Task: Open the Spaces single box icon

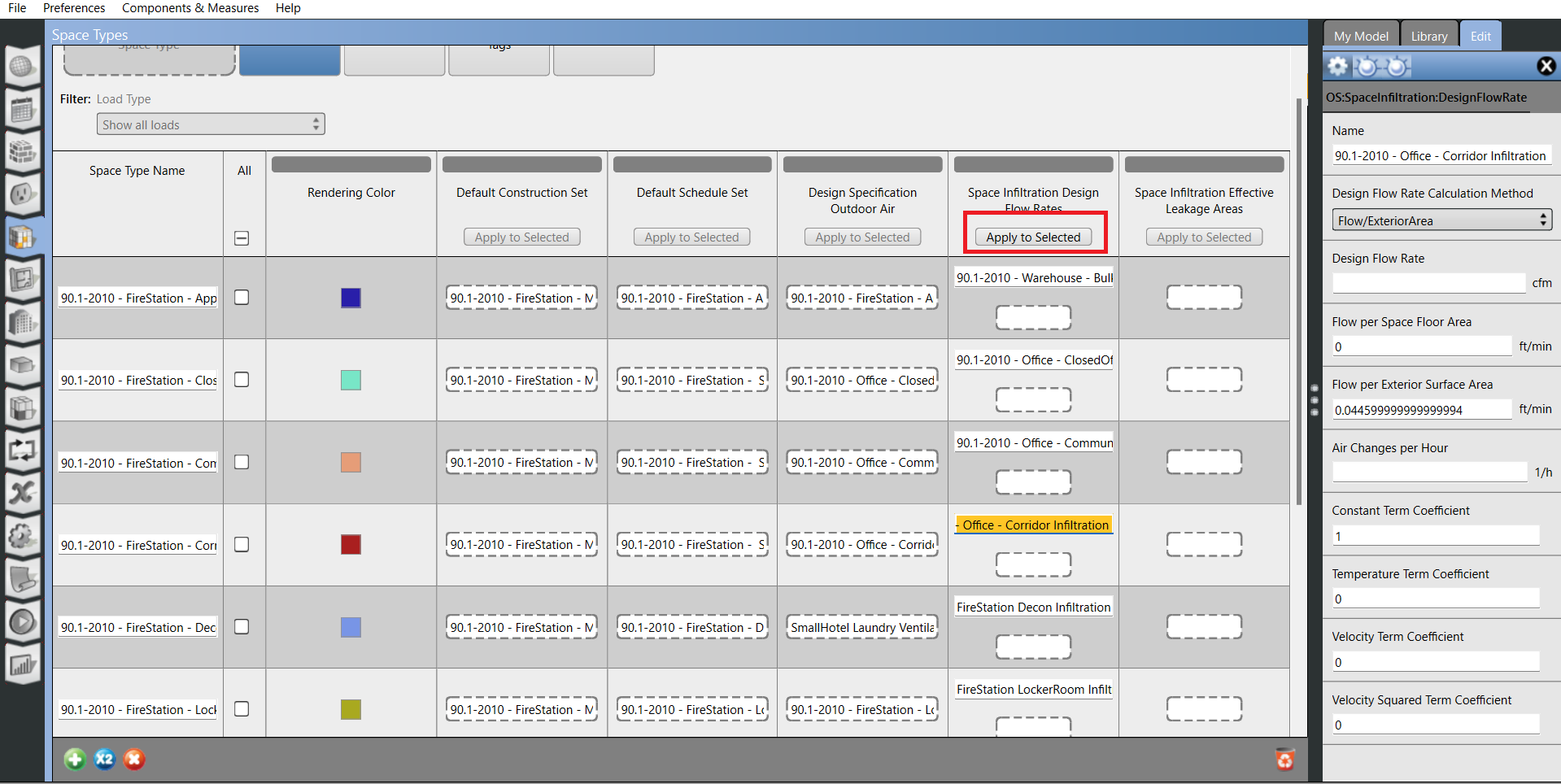Action: pyautogui.click(x=22, y=364)
